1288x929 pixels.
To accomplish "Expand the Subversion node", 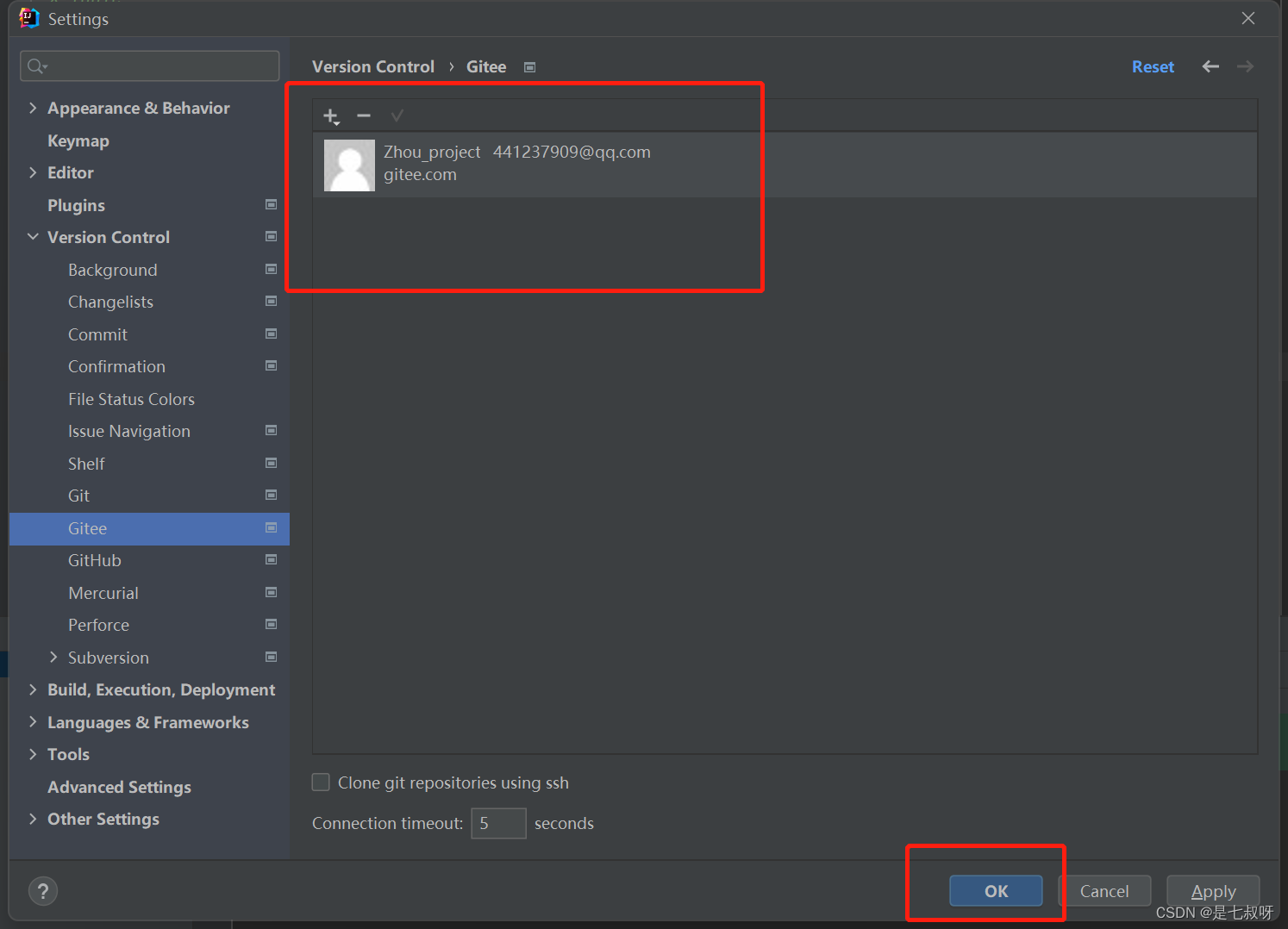I will (53, 657).
